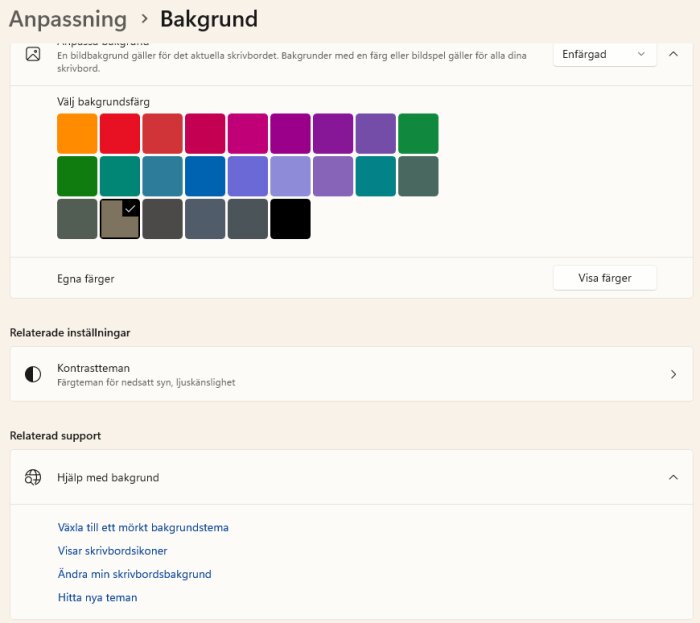Click the Relaterade inställningar heading
The width and height of the screenshot is (700, 623).
point(70,332)
